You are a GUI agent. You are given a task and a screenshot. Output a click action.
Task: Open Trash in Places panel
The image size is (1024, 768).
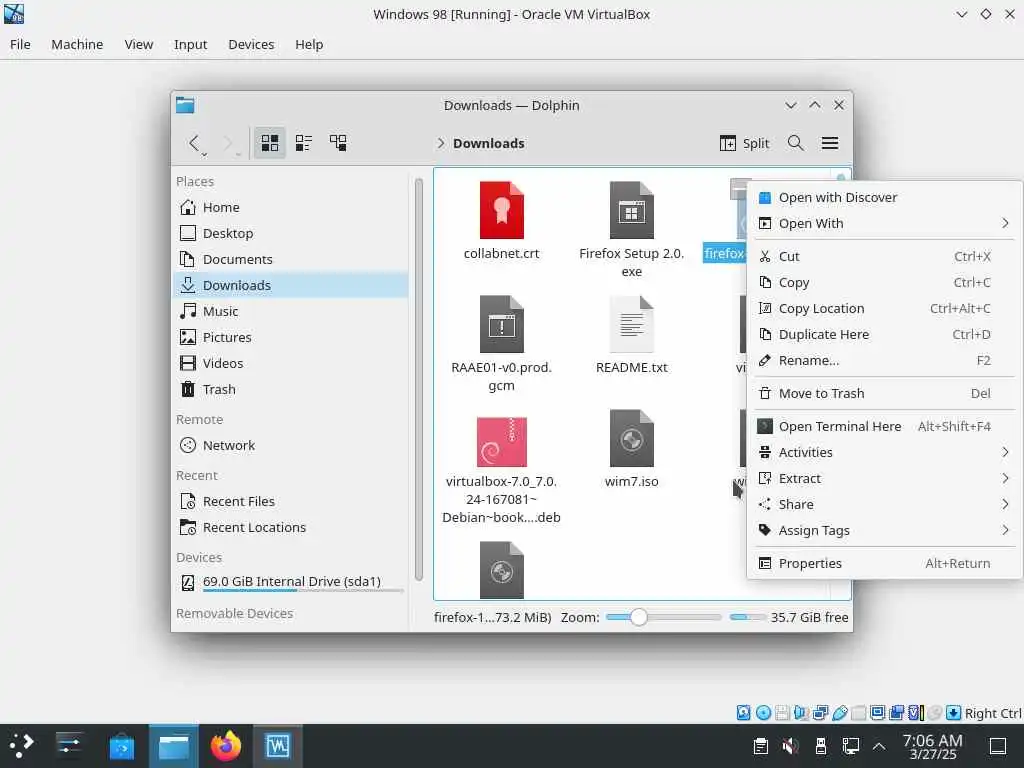pyautogui.click(x=291, y=389)
